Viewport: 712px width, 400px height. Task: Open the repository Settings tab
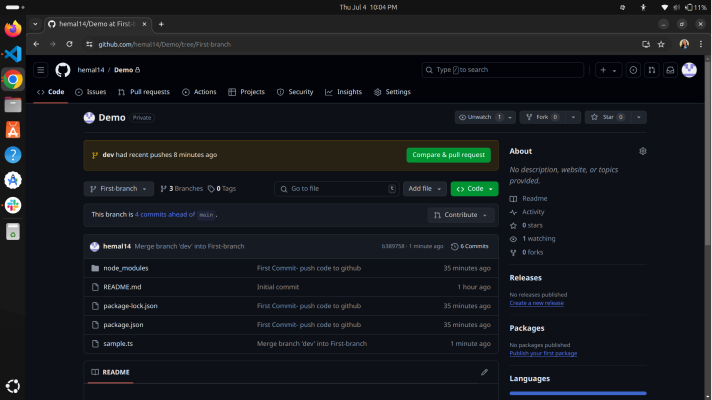[x=393, y=92]
